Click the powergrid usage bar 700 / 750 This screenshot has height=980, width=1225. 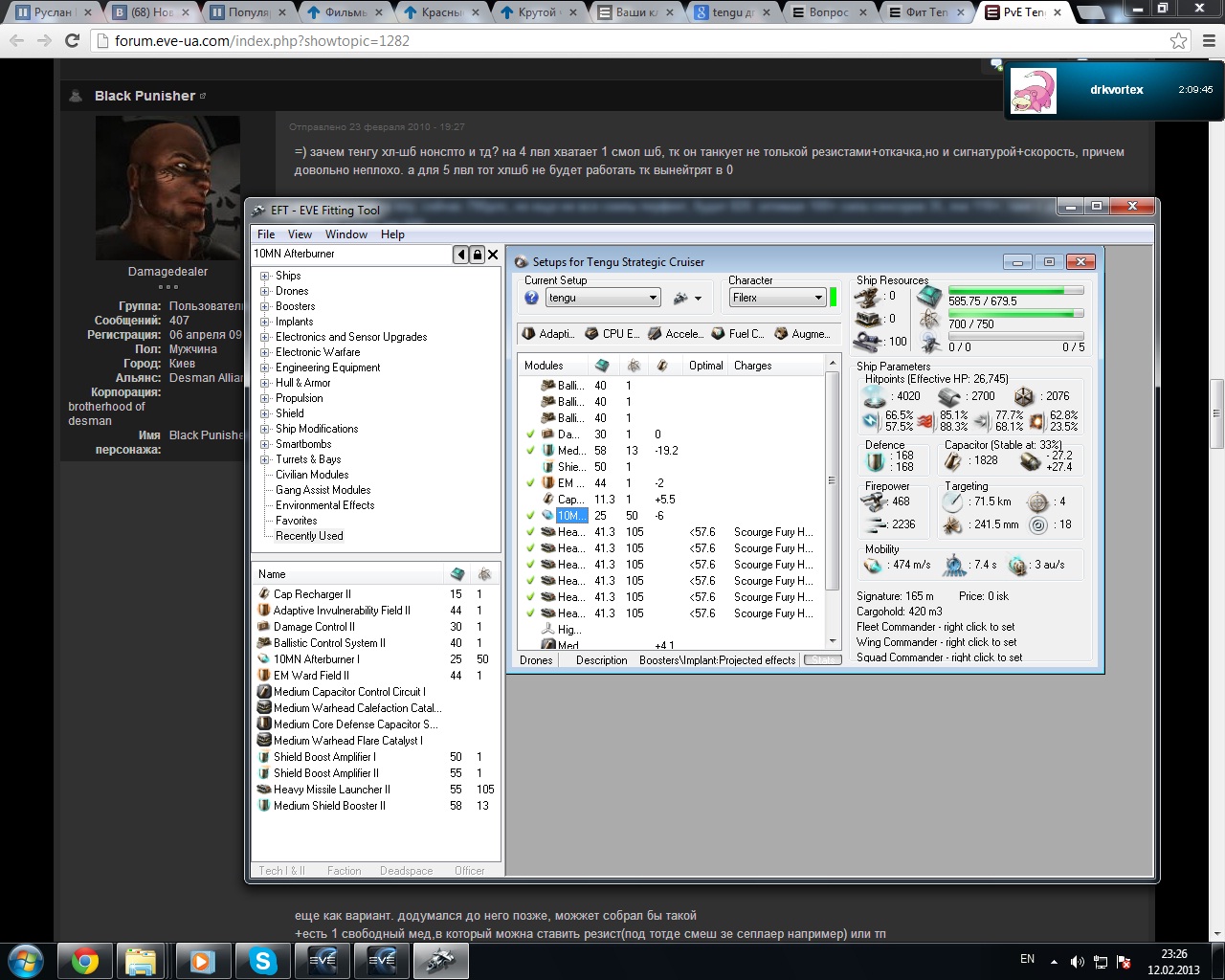click(x=1016, y=313)
